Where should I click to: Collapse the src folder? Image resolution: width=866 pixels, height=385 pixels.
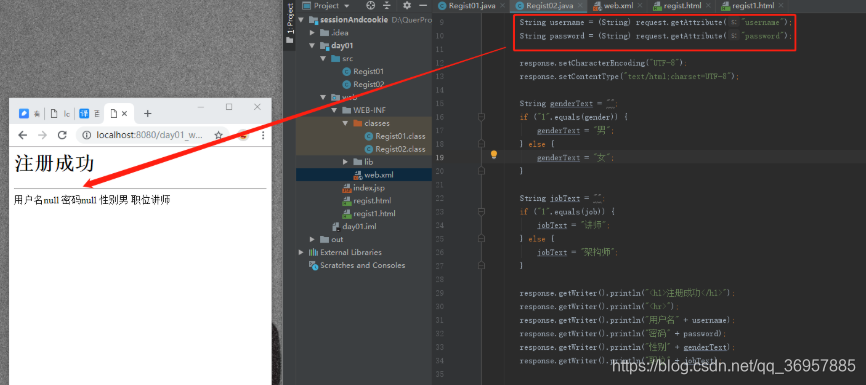[x=323, y=59]
